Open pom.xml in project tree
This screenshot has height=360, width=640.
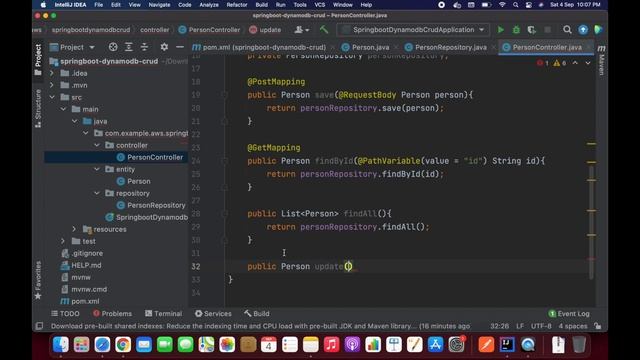(x=85, y=301)
